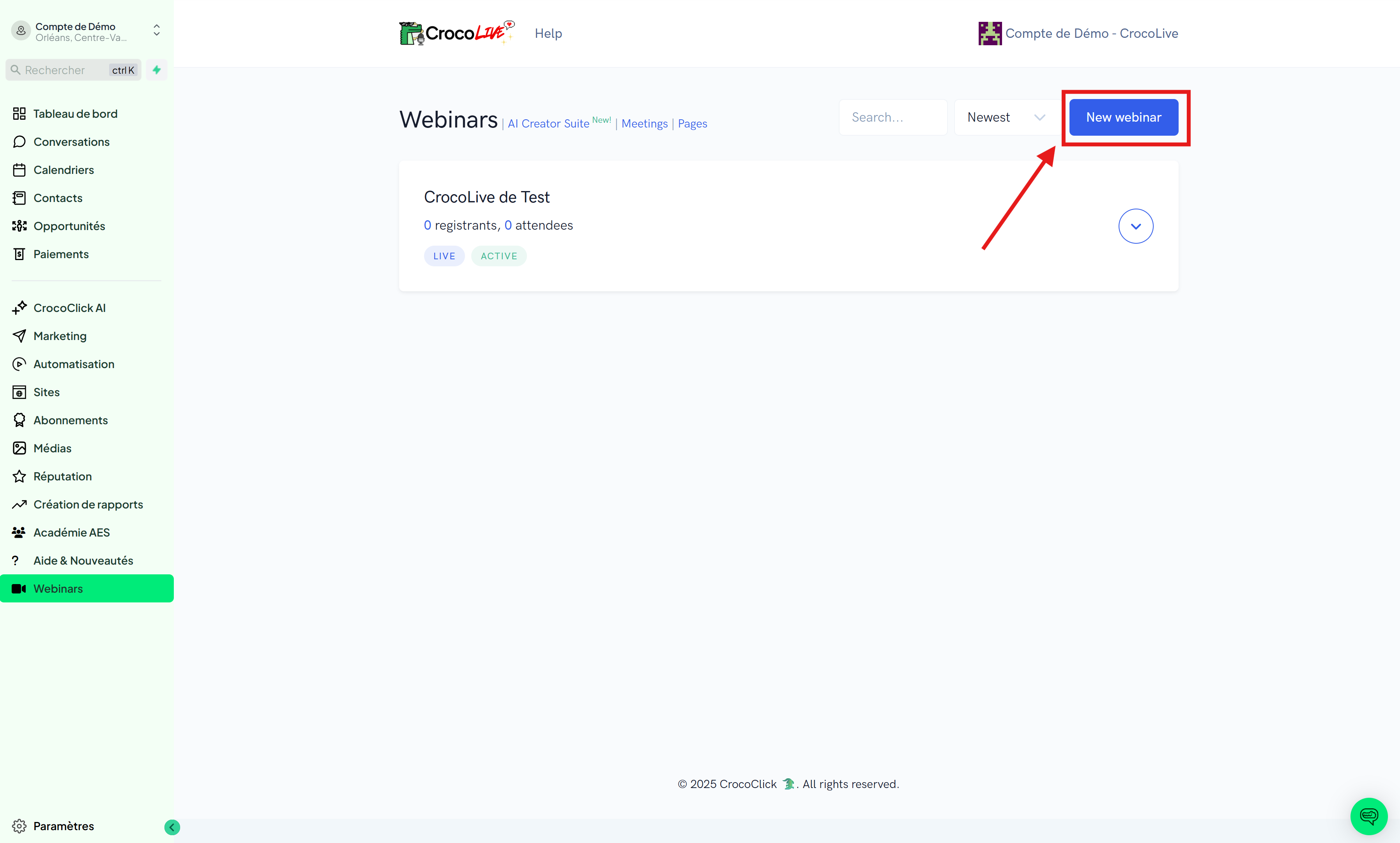Open the Pages link
1400x843 pixels.
[x=693, y=124]
